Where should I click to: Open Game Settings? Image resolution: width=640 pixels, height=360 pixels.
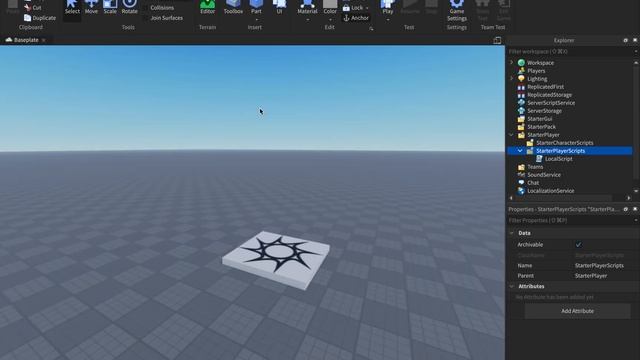click(x=457, y=11)
